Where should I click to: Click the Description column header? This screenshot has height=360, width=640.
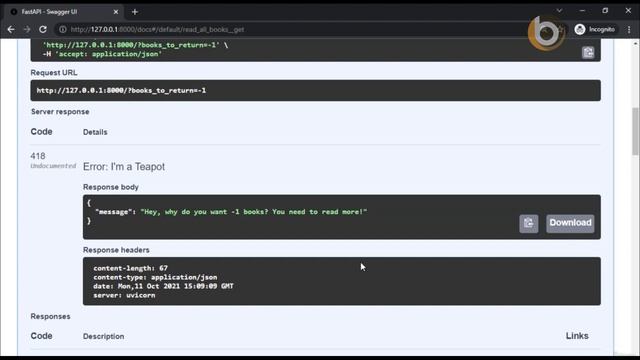pos(104,336)
